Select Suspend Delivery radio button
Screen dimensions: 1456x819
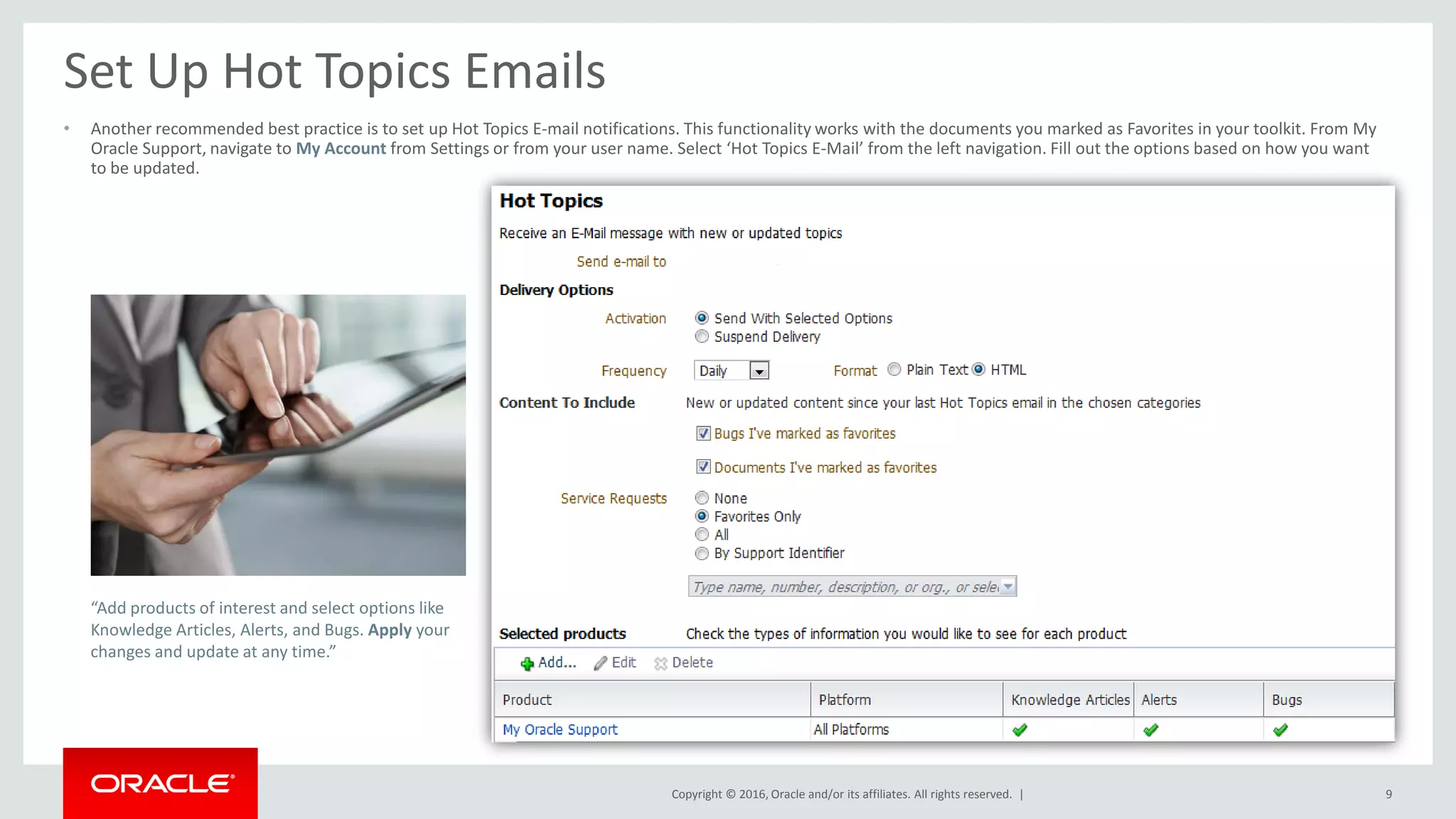point(702,336)
